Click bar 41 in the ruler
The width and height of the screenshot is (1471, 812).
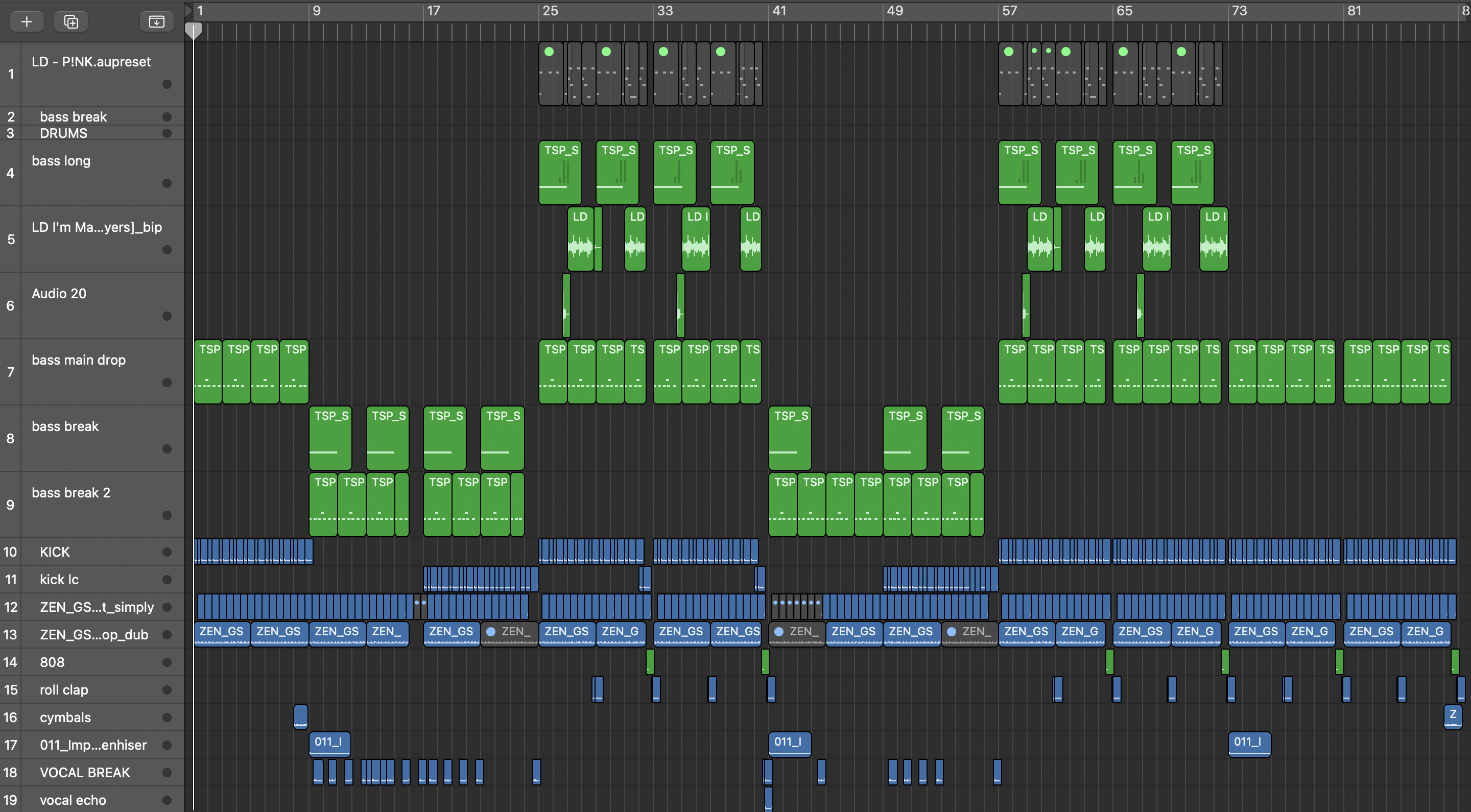[778, 11]
